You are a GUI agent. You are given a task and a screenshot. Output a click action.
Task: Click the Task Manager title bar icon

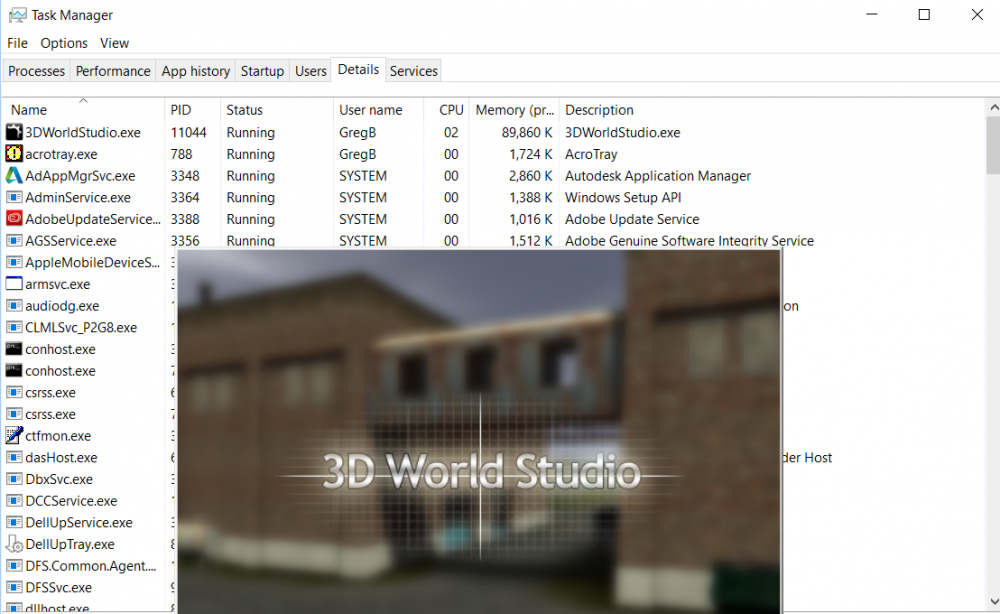pos(17,15)
